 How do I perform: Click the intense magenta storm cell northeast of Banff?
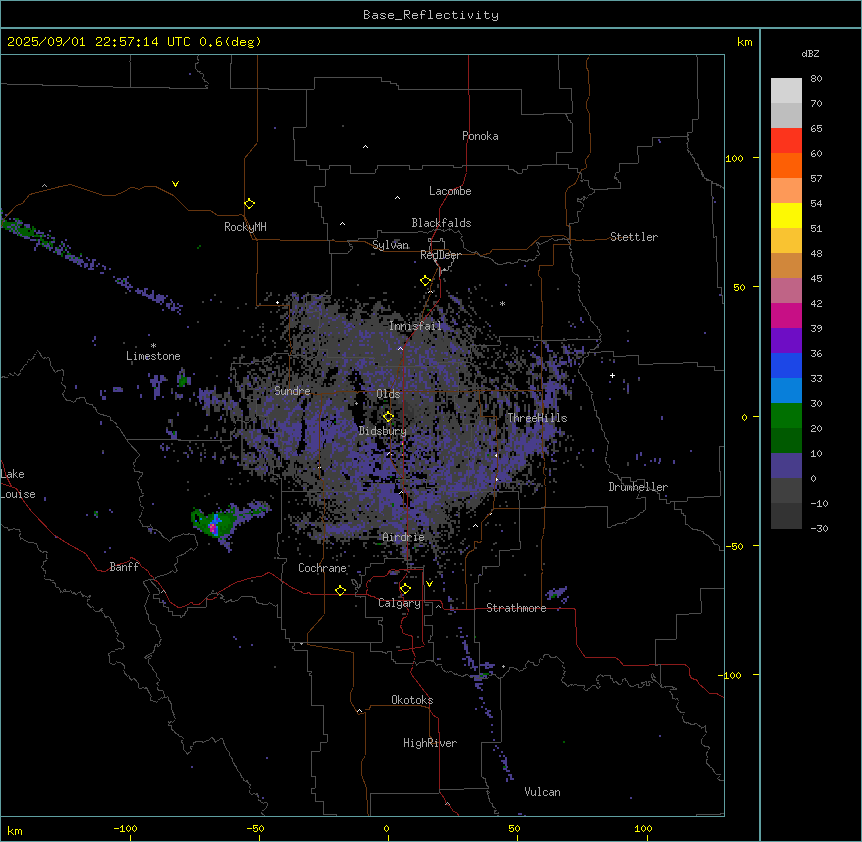tap(213, 528)
